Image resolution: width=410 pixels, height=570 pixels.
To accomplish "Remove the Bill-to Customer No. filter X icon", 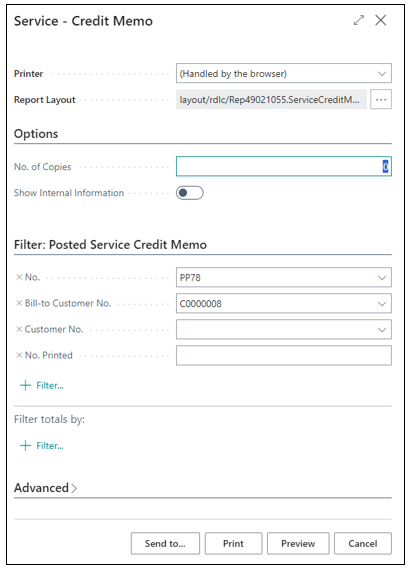I will [x=19, y=303].
